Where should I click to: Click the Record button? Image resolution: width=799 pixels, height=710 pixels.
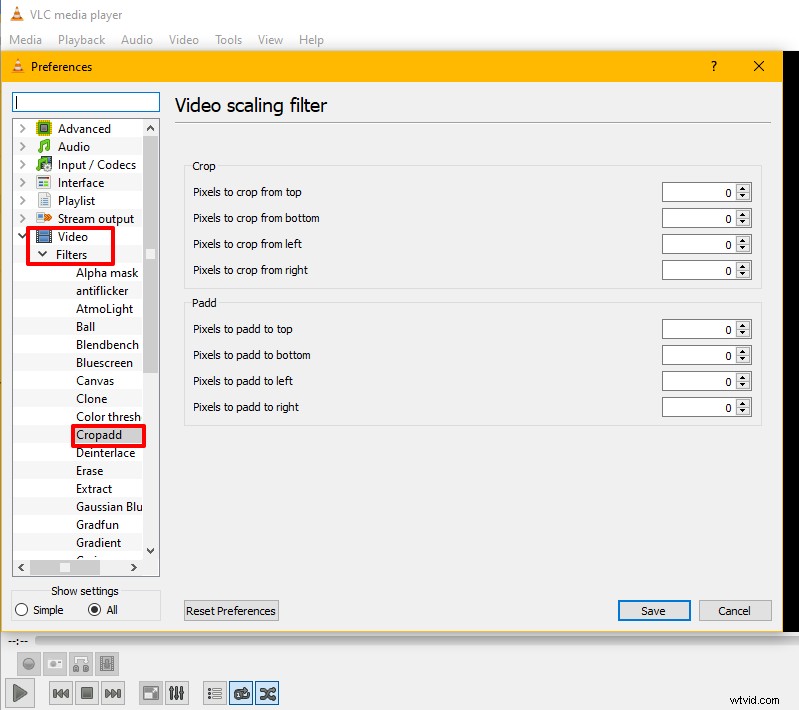tap(29, 664)
